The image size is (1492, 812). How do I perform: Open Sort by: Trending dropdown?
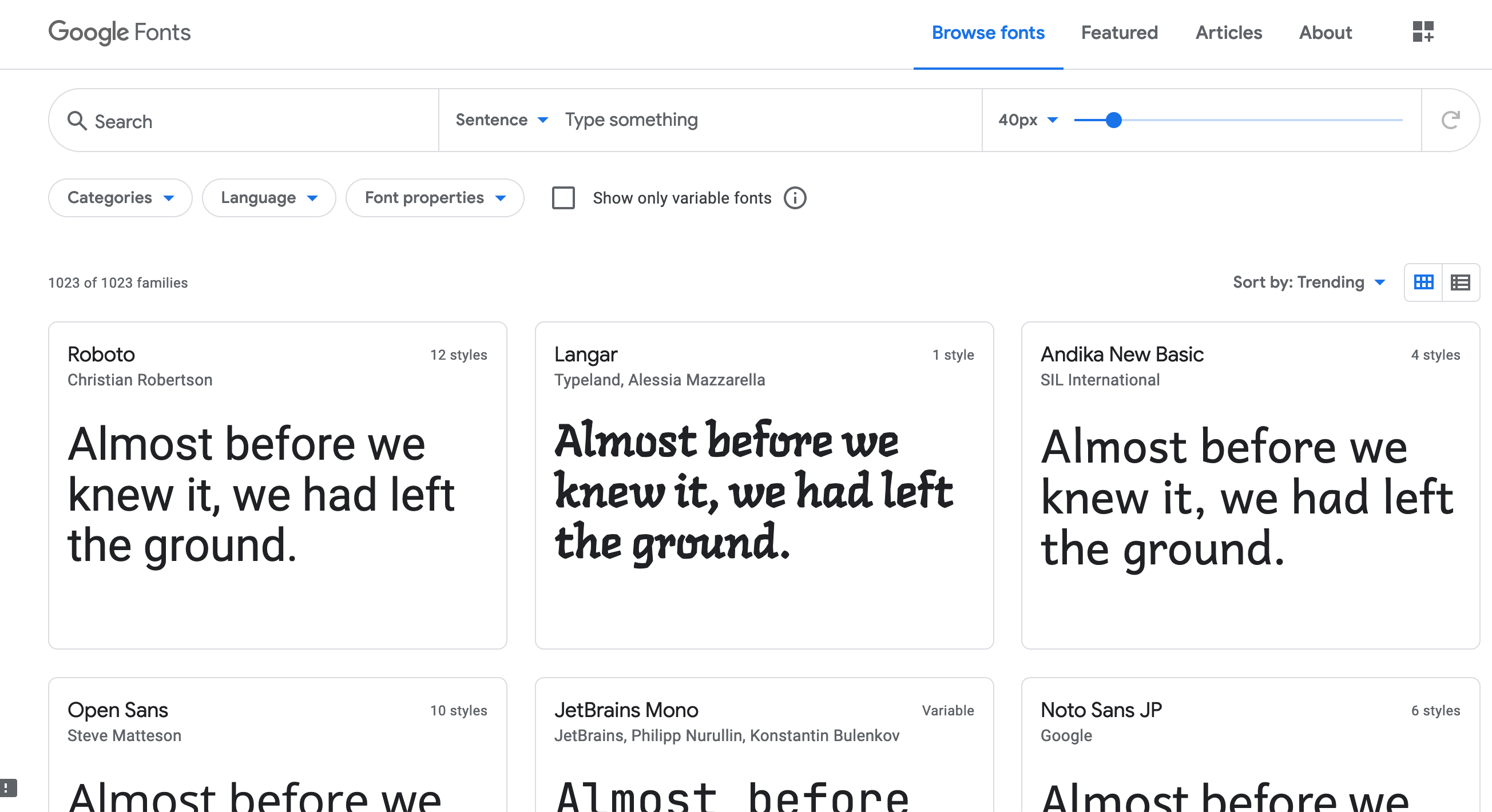pyautogui.click(x=1309, y=282)
